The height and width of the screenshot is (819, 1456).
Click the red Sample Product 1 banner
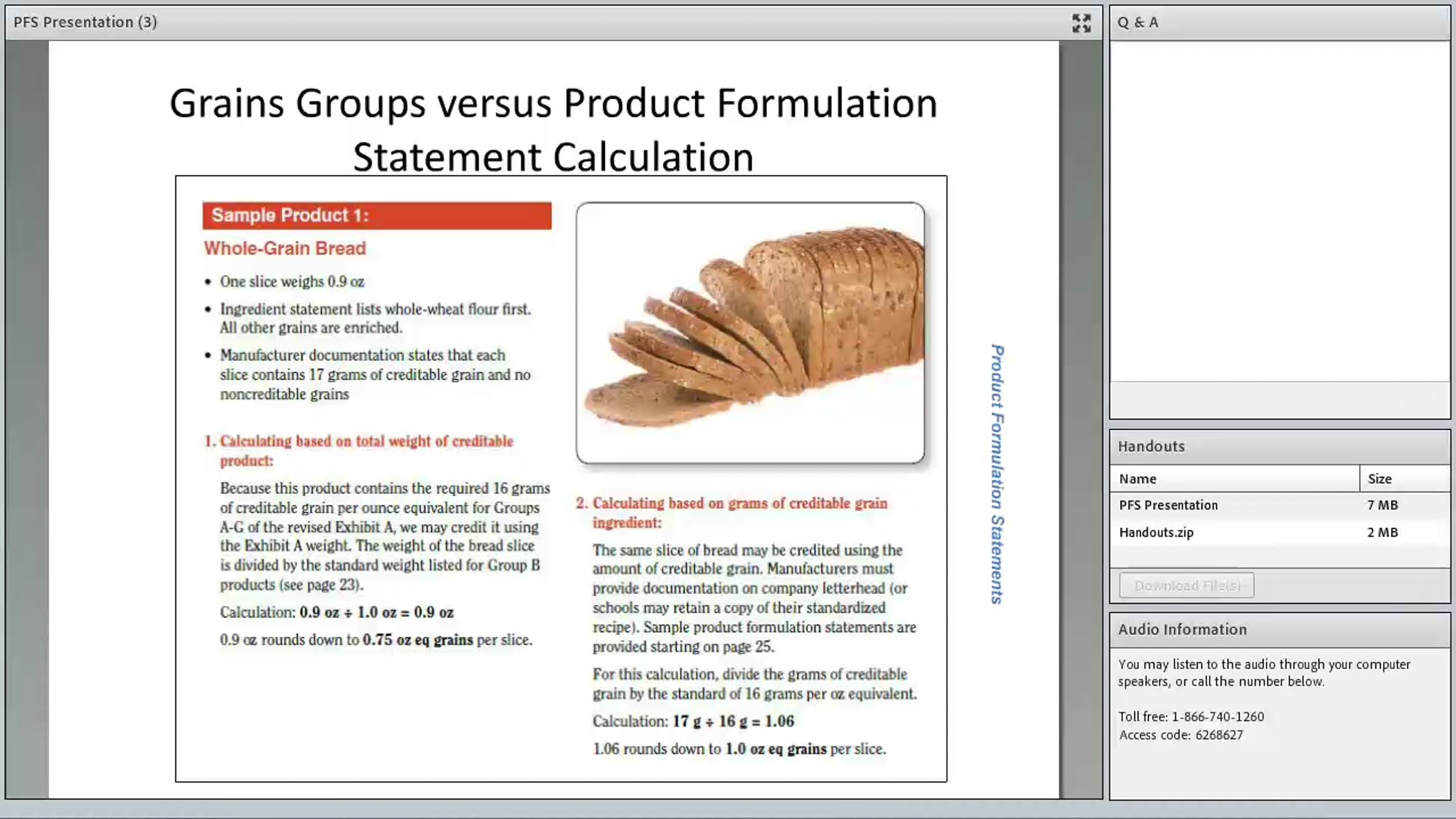coord(376,216)
